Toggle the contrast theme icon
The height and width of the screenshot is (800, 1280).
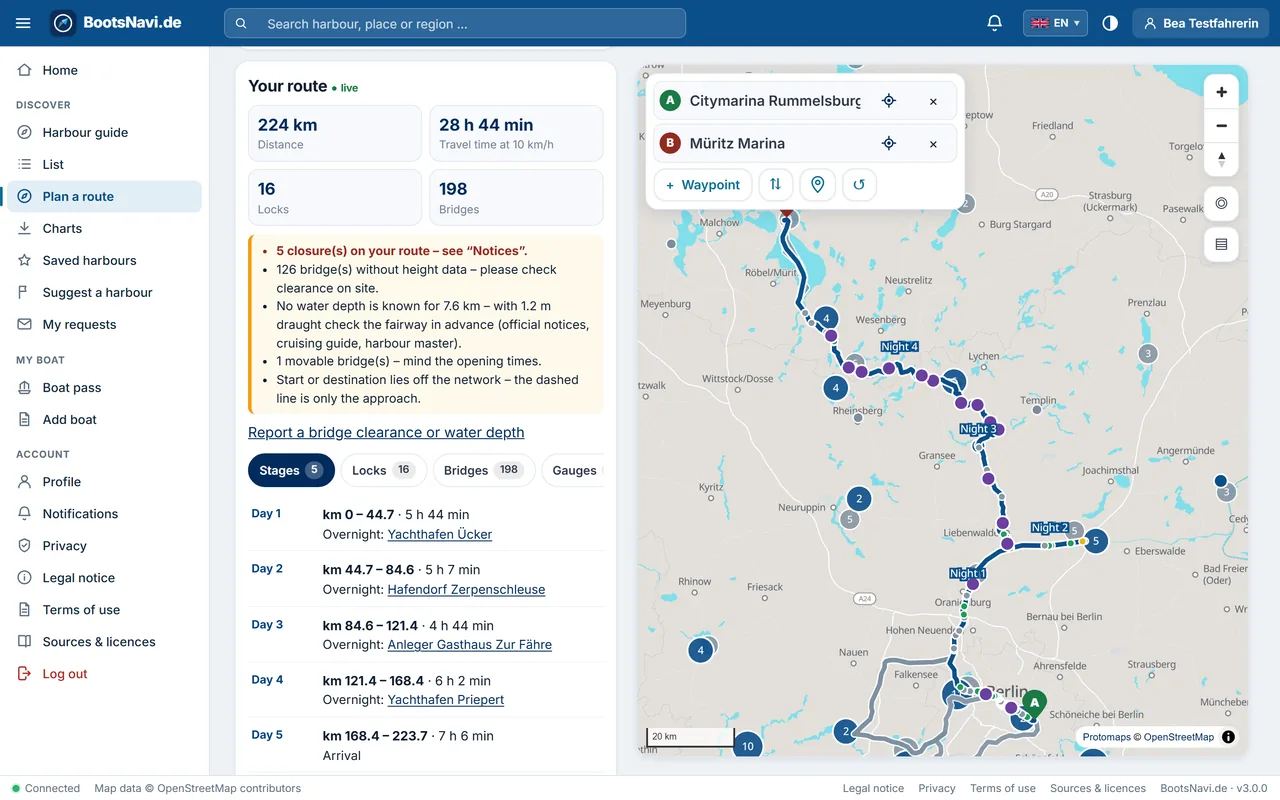[1110, 23]
